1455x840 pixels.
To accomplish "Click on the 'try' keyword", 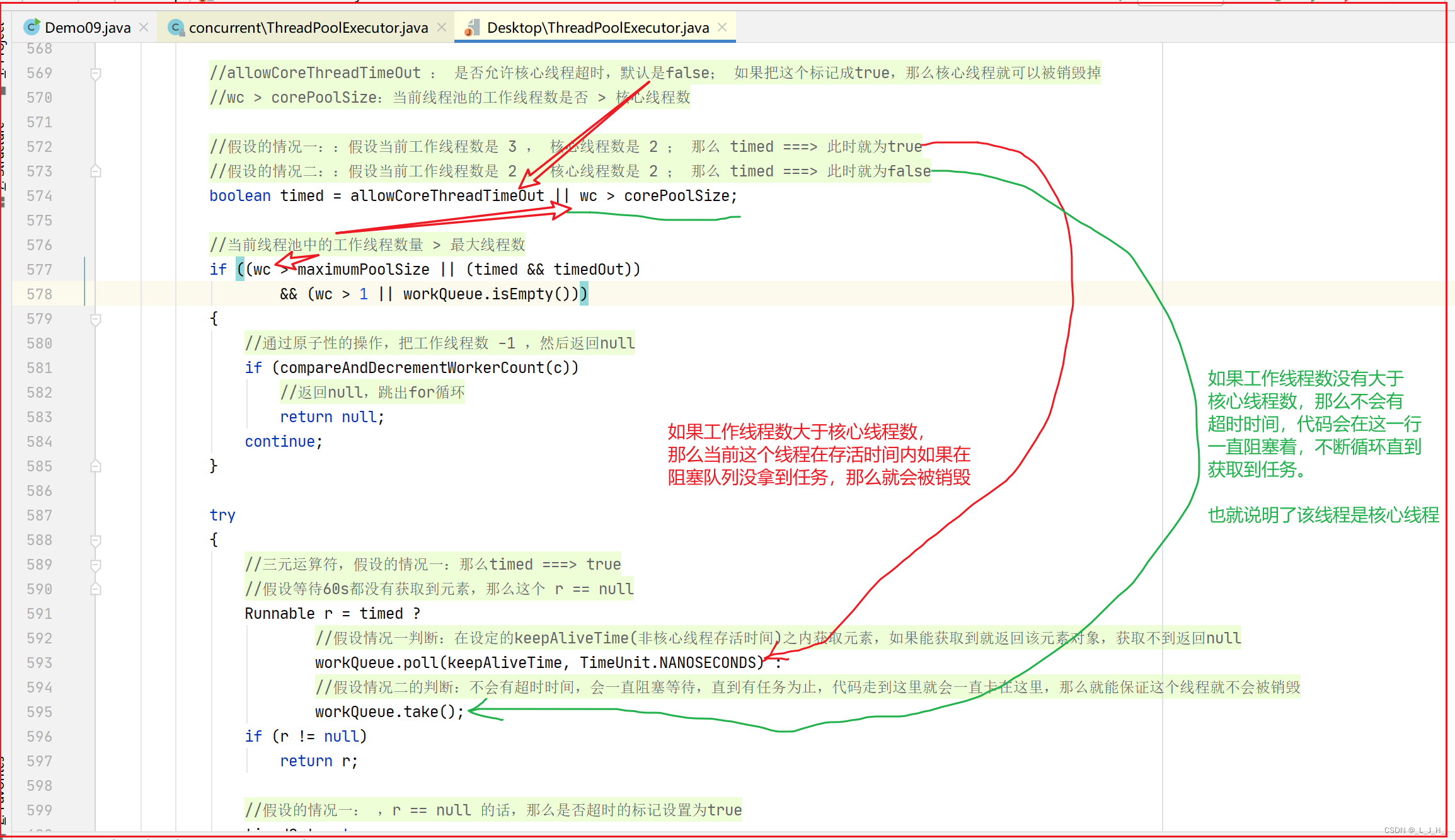I will coord(222,515).
